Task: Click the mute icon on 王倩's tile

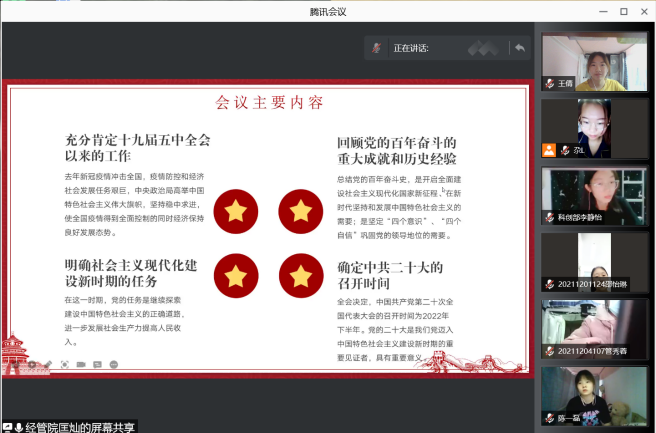Action: (x=548, y=84)
